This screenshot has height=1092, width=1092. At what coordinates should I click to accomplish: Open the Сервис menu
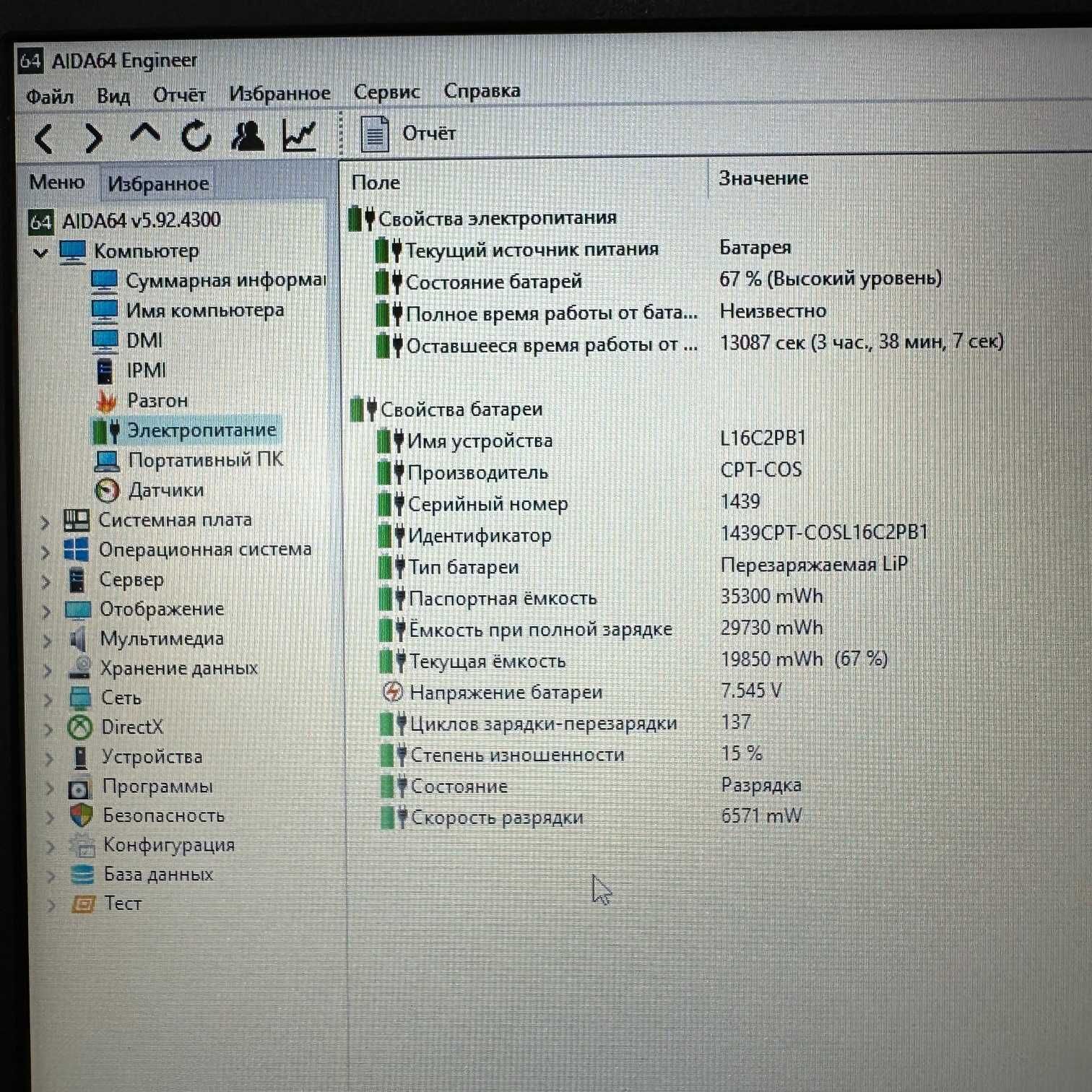click(x=386, y=92)
